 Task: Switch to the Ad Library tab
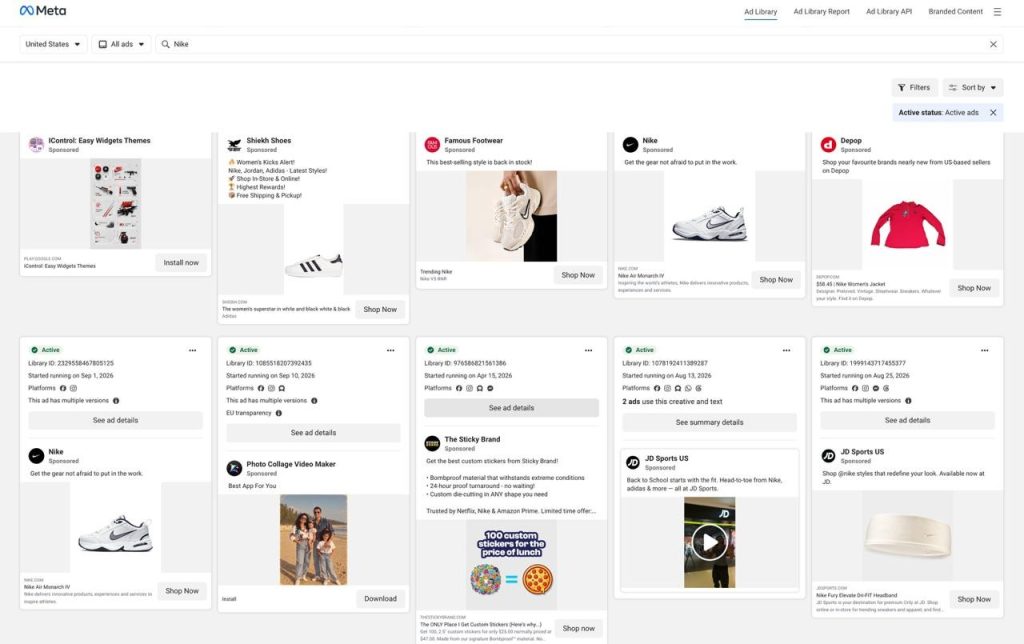pyautogui.click(x=760, y=12)
